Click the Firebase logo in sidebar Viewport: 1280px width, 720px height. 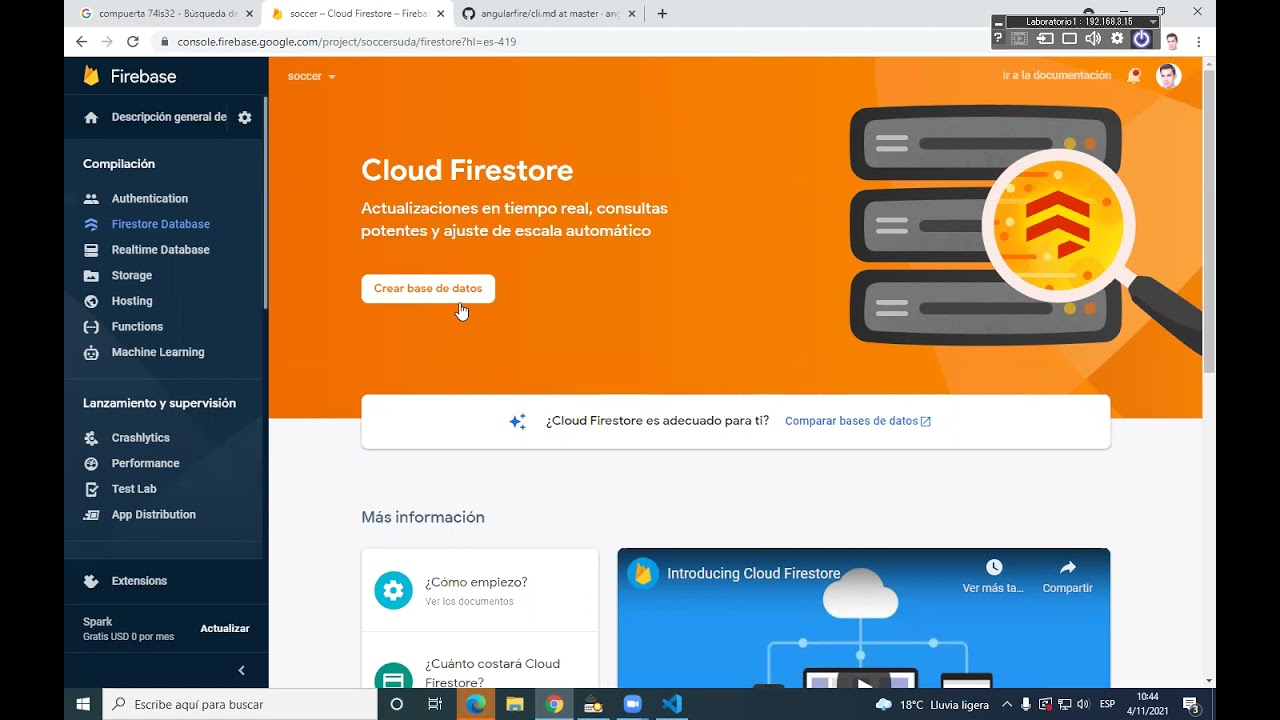coord(129,76)
